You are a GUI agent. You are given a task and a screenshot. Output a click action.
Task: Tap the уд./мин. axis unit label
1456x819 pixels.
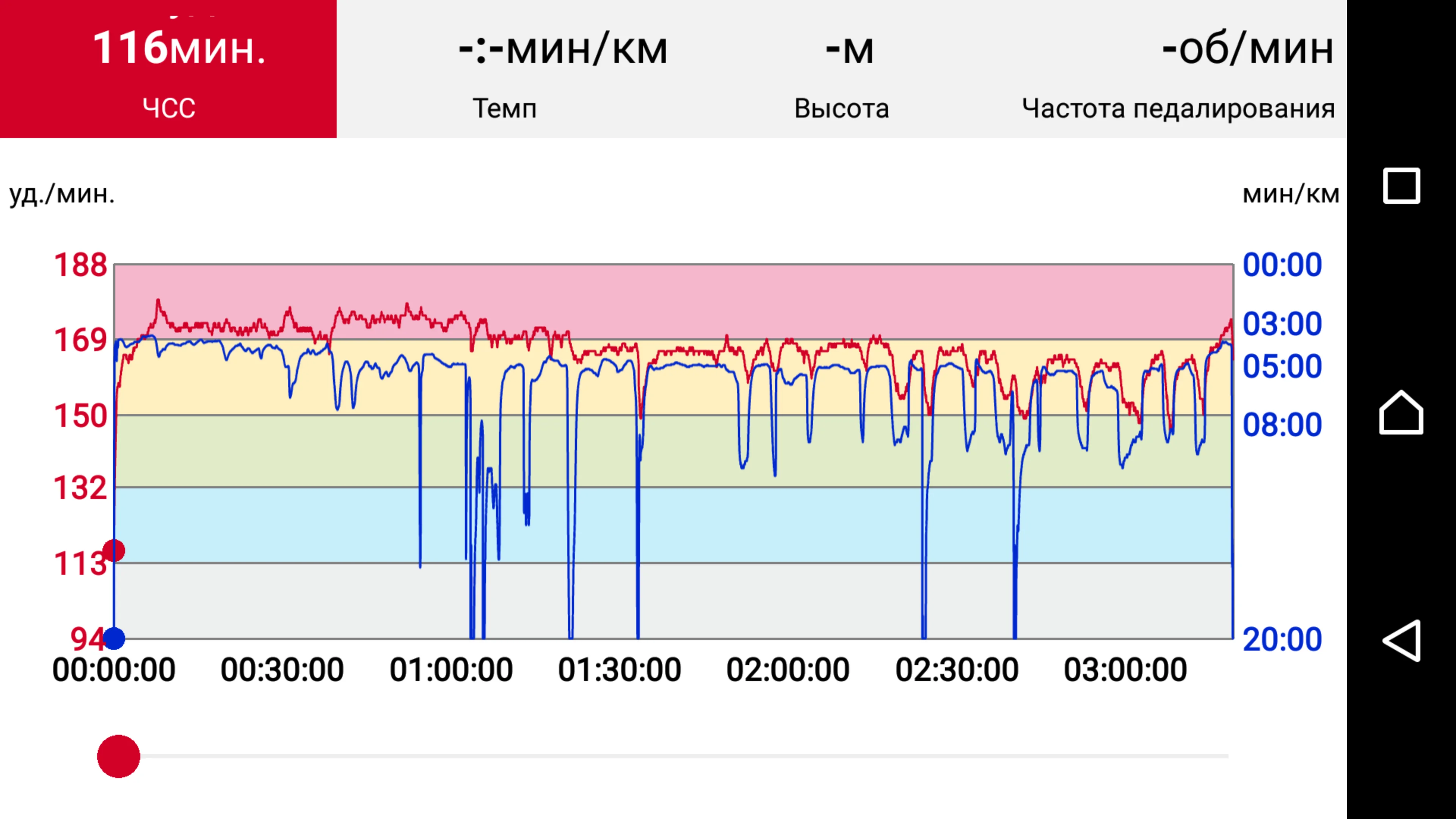coord(62,194)
